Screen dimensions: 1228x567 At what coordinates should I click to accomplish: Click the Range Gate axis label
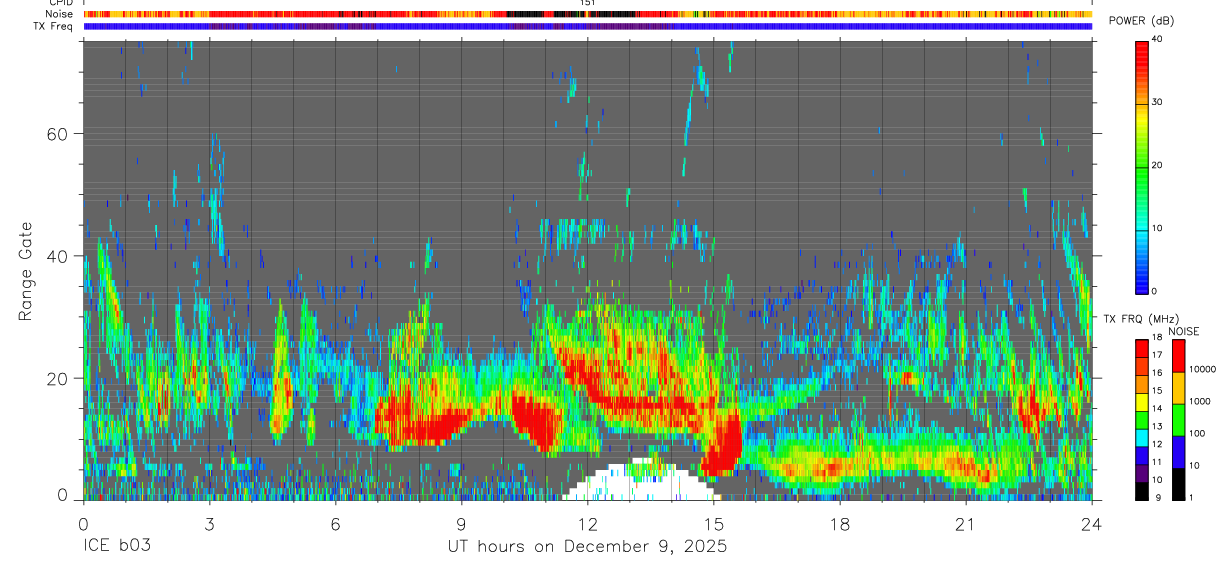24,269
